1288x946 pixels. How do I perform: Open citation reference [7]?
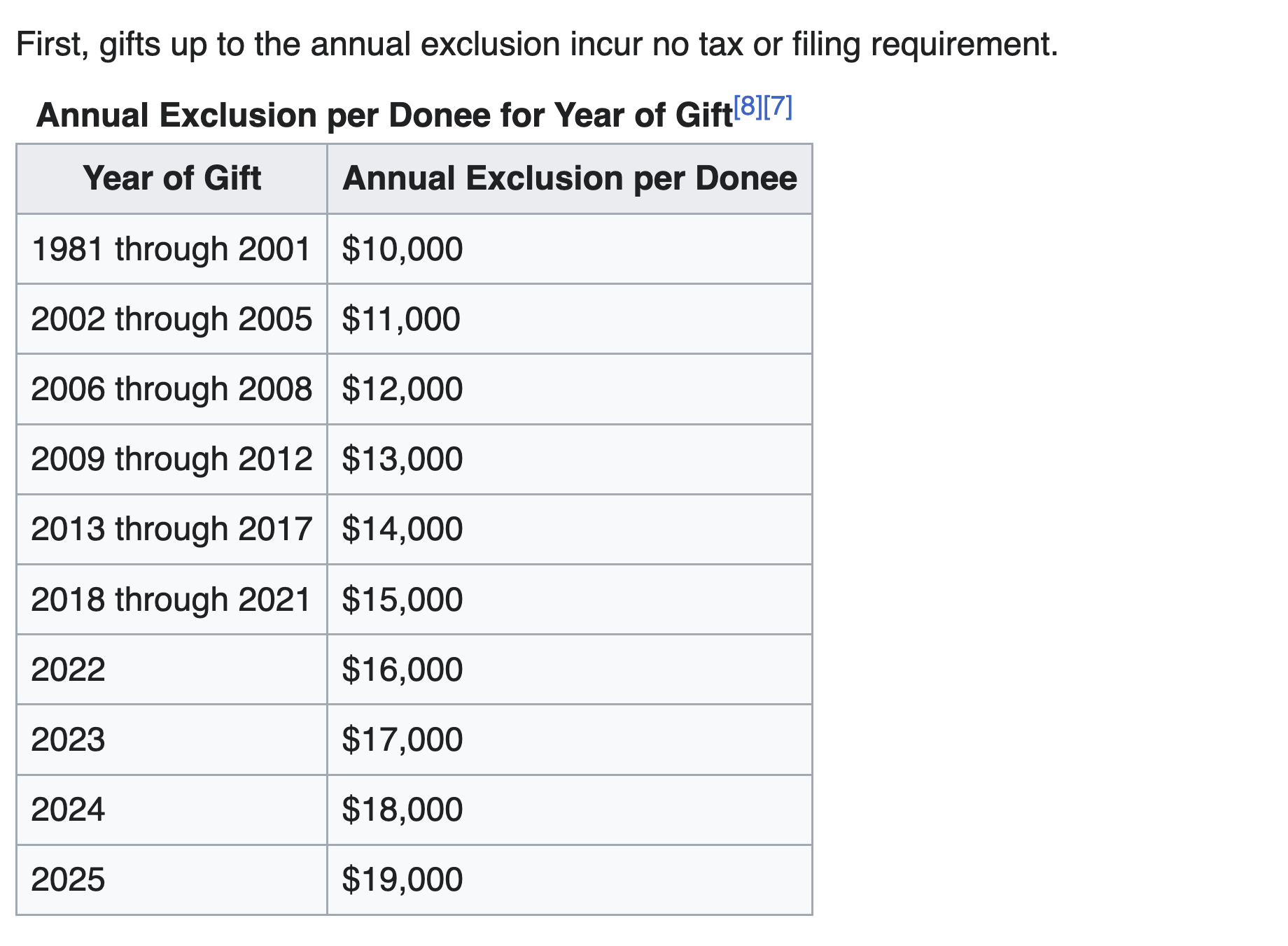778,106
